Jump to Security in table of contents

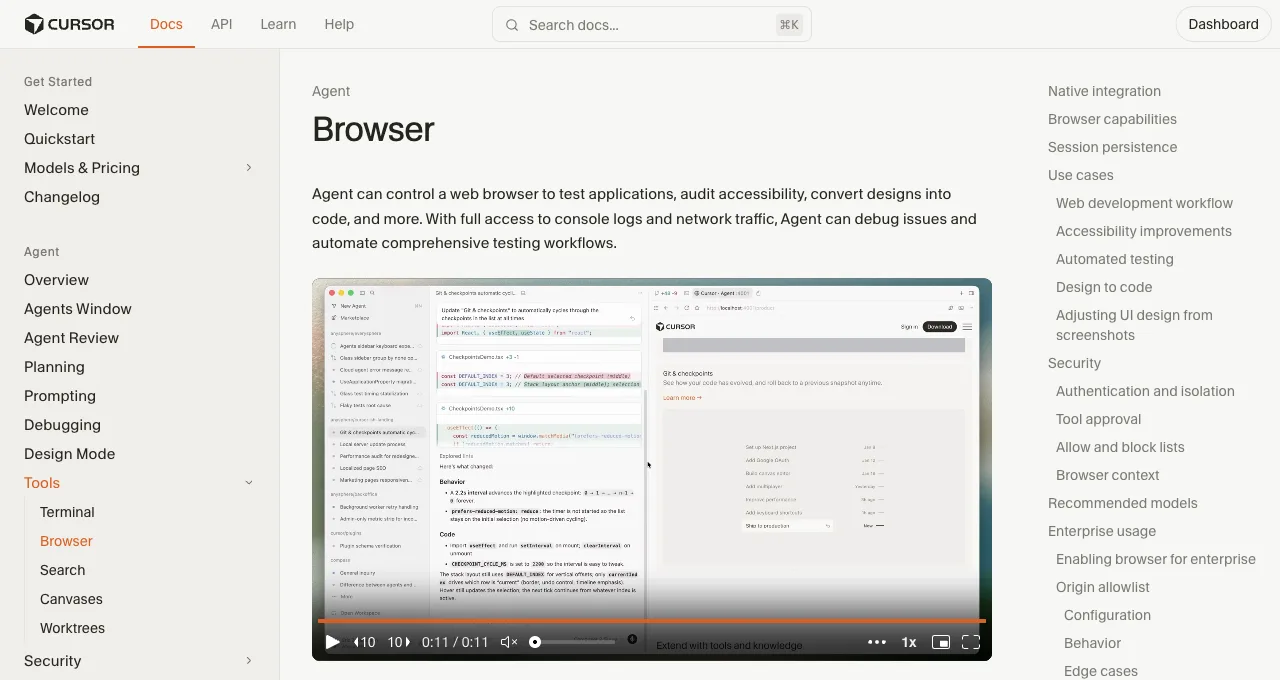(1074, 363)
